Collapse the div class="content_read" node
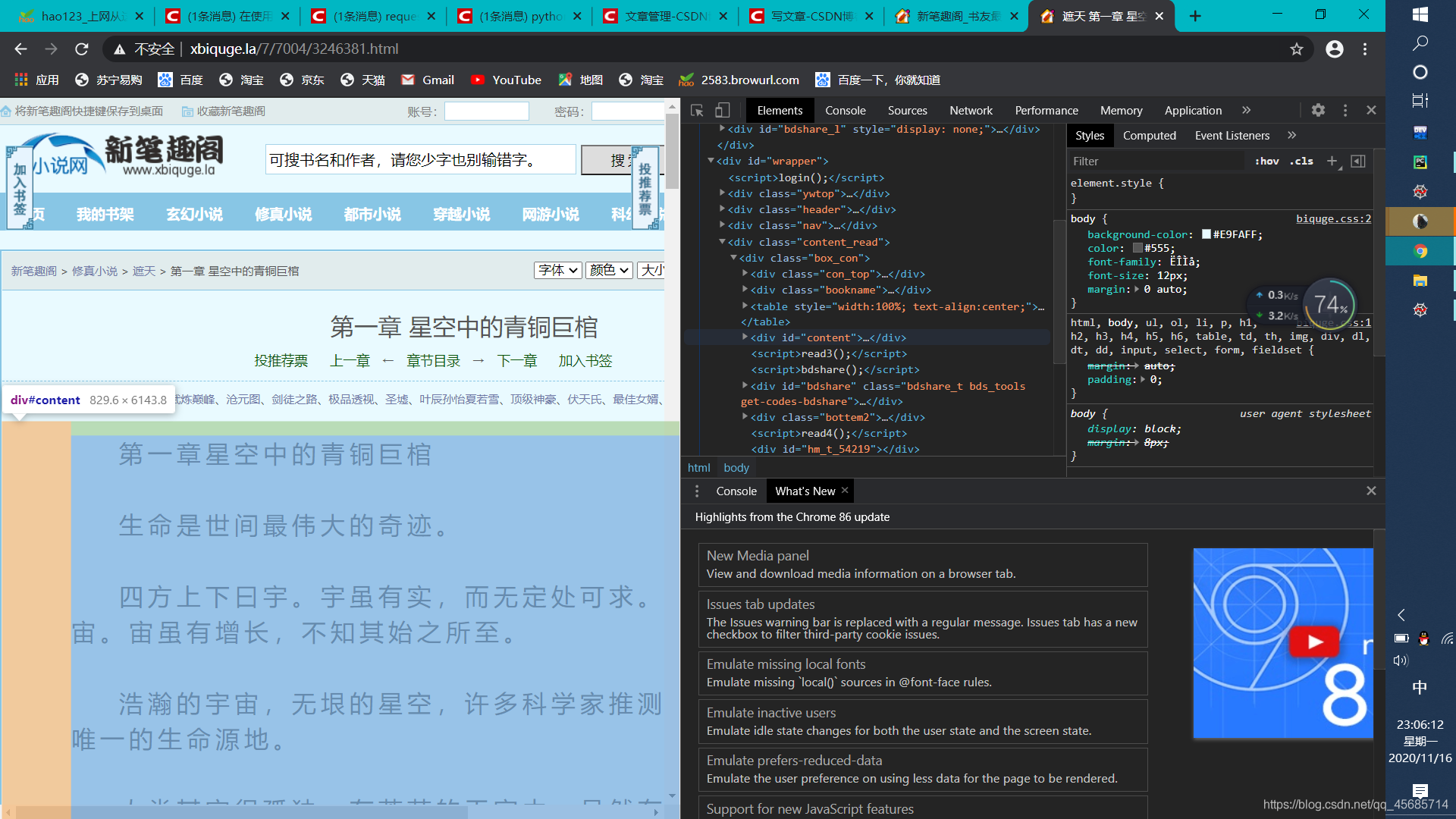 tap(722, 242)
